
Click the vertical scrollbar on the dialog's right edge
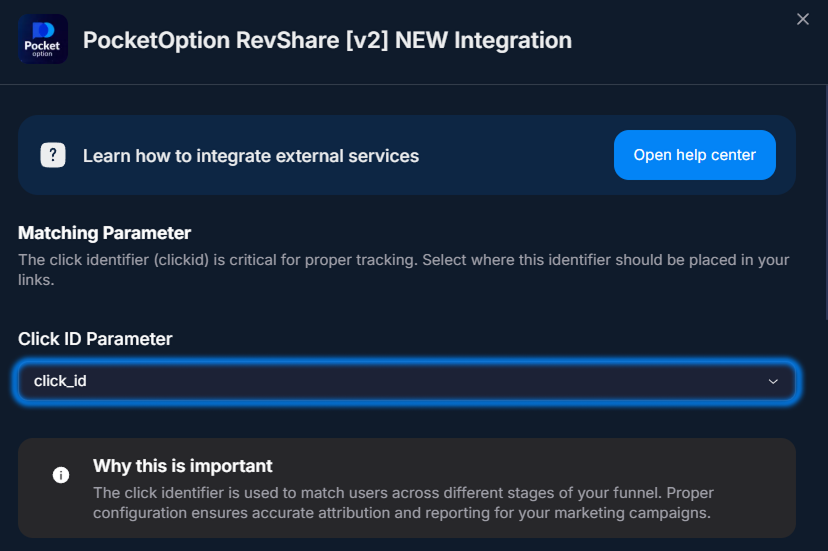pyautogui.click(x=825, y=202)
